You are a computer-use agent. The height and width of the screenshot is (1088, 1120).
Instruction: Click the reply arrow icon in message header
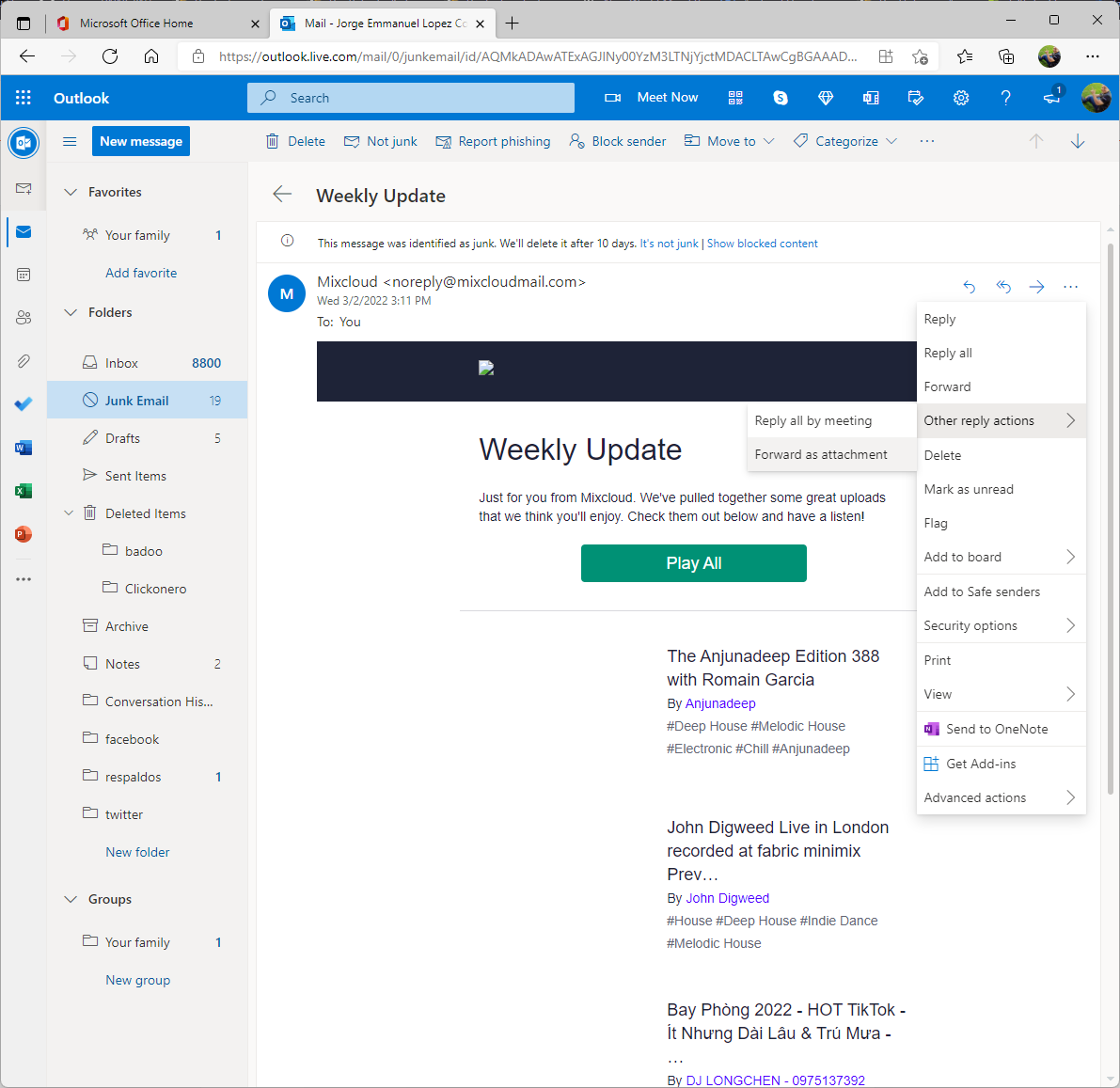coord(970,287)
